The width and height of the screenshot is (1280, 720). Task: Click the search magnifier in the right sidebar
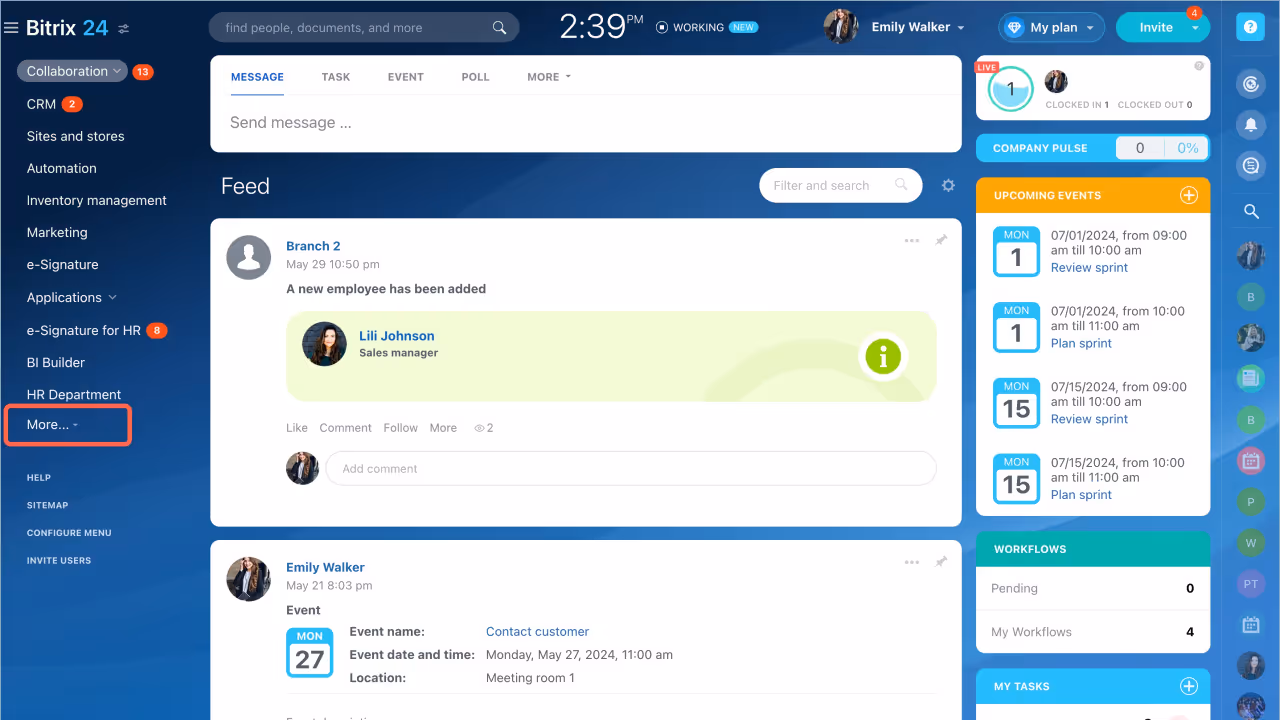[x=1250, y=211]
